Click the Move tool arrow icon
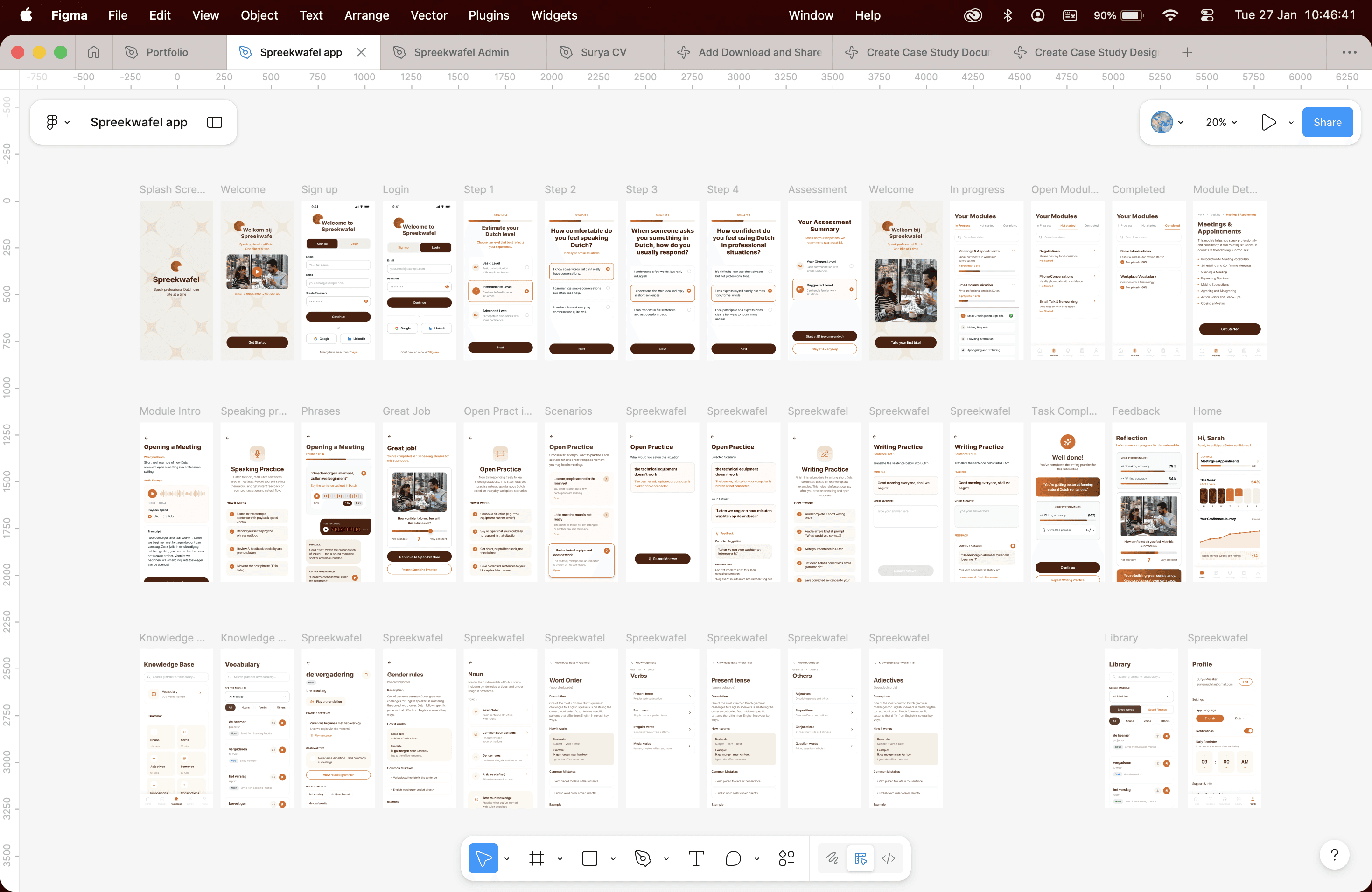1372x892 pixels. point(483,858)
